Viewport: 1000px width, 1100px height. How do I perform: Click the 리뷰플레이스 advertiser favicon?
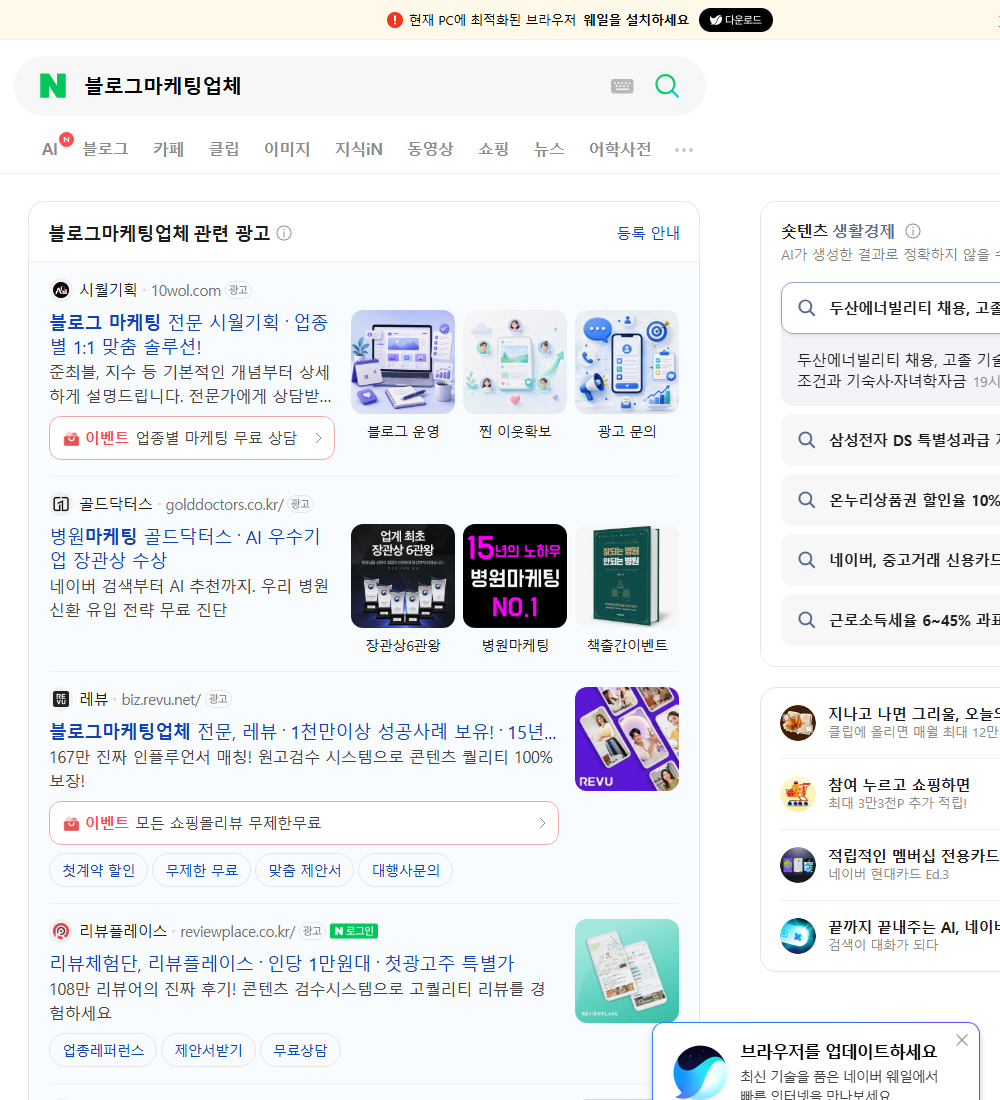[x=61, y=931]
